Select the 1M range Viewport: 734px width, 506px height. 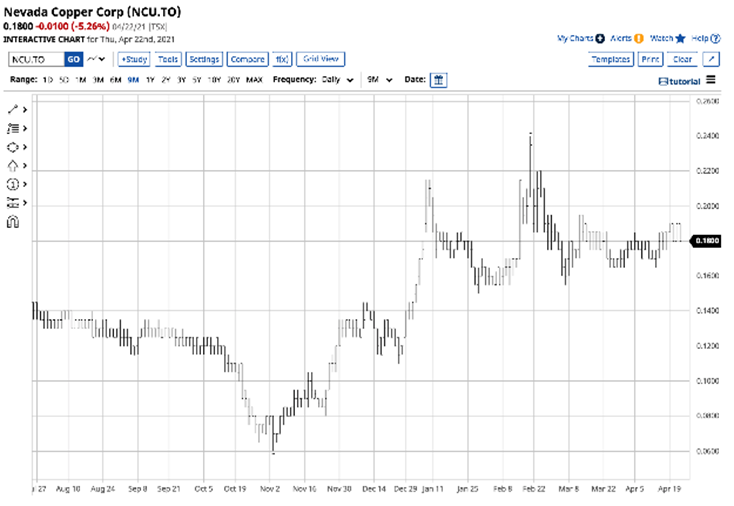(81, 80)
